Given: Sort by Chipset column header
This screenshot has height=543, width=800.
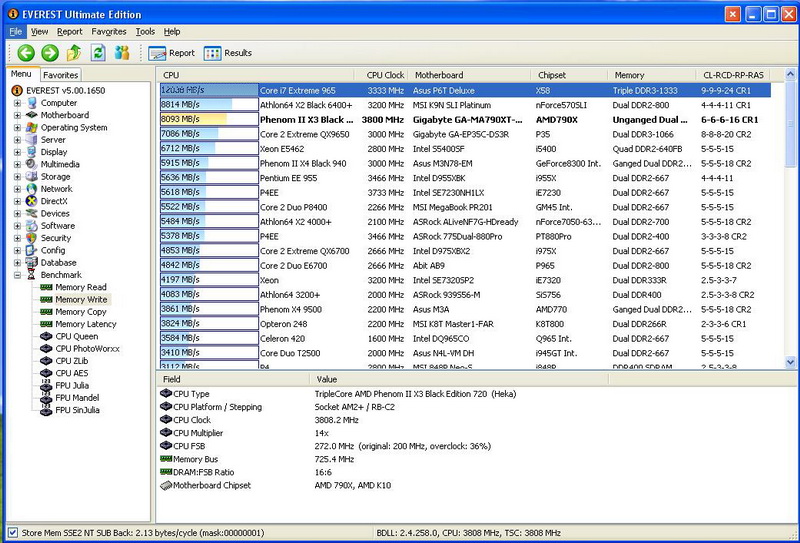Looking at the screenshot, I should tap(569, 75).
